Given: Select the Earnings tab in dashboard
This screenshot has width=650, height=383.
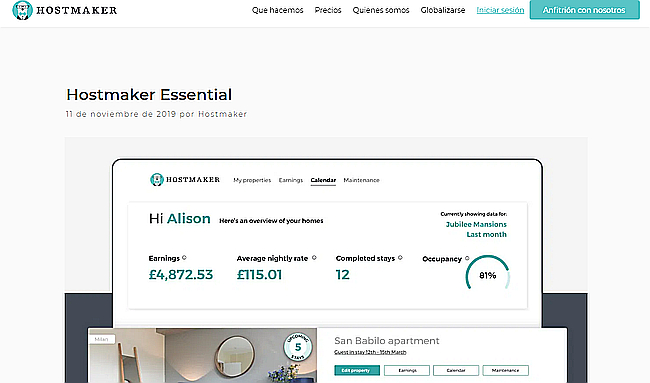Looking at the screenshot, I should click(x=291, y=180).
